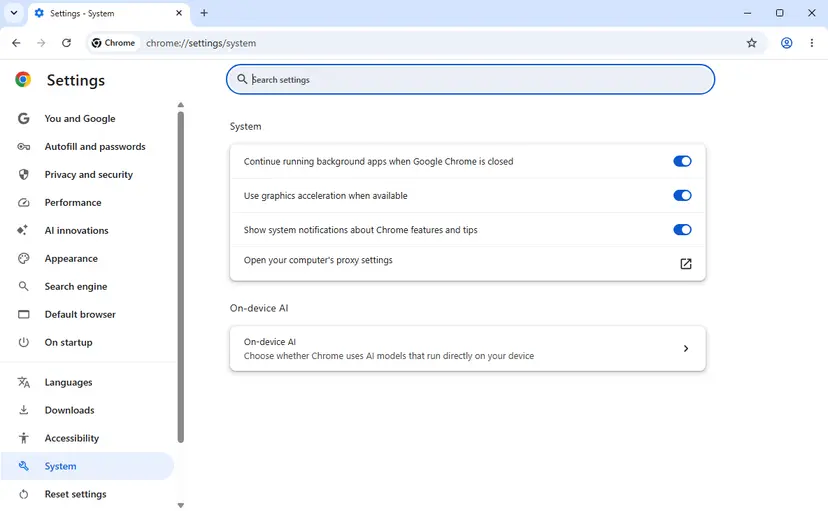828x511 pixels.
Task: Go back with the back arrow
Action: 16,43
